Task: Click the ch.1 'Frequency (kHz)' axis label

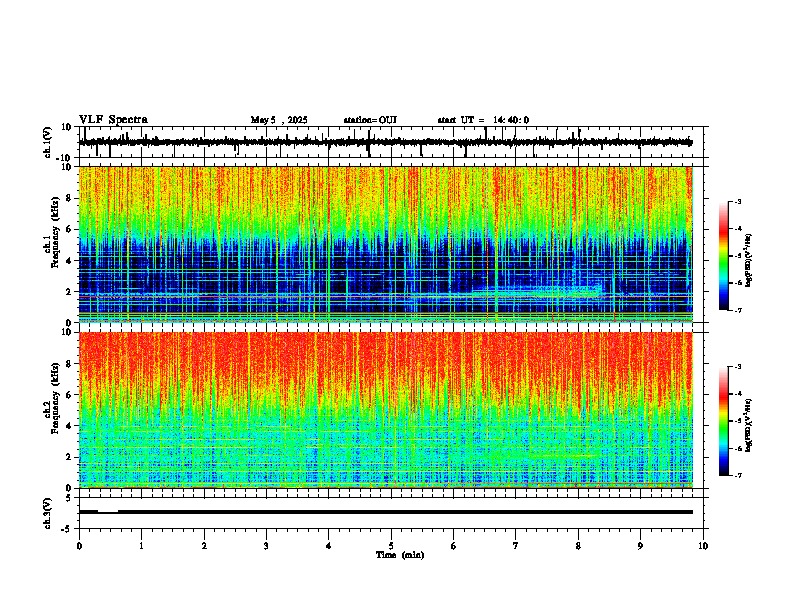Action: [57, 233]
